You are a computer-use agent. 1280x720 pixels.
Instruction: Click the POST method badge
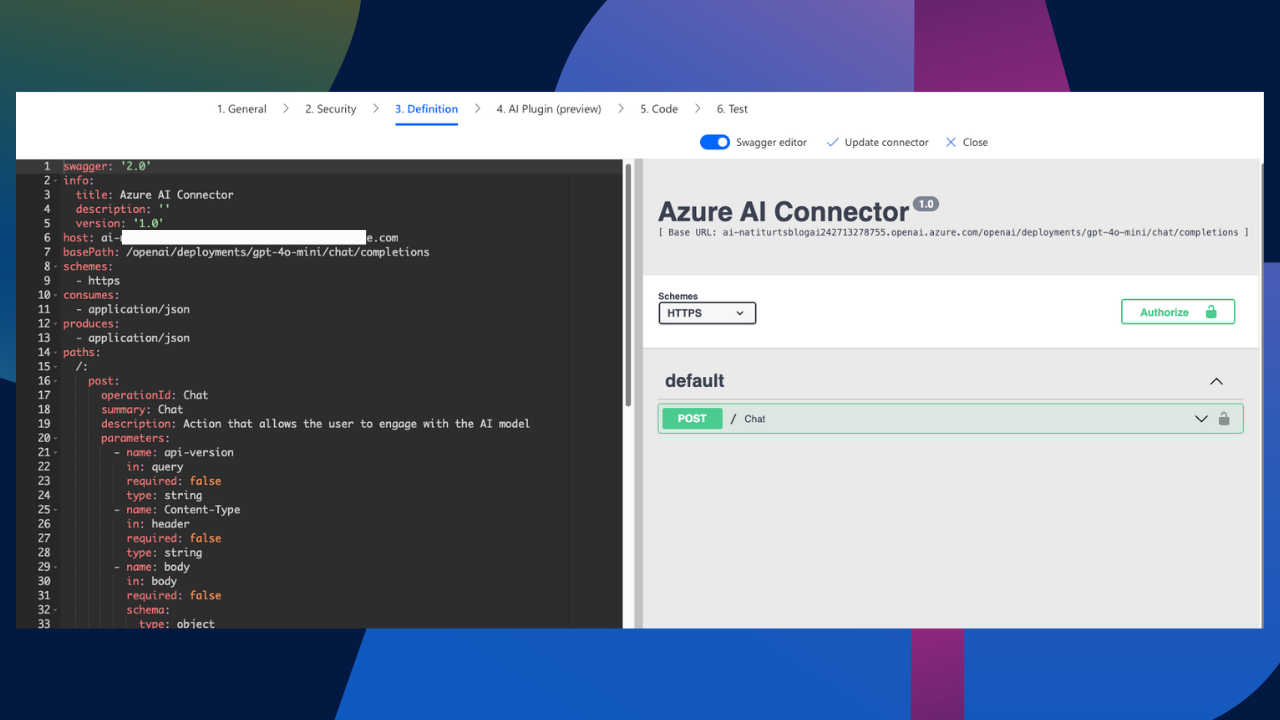click(x=692, y=419)
